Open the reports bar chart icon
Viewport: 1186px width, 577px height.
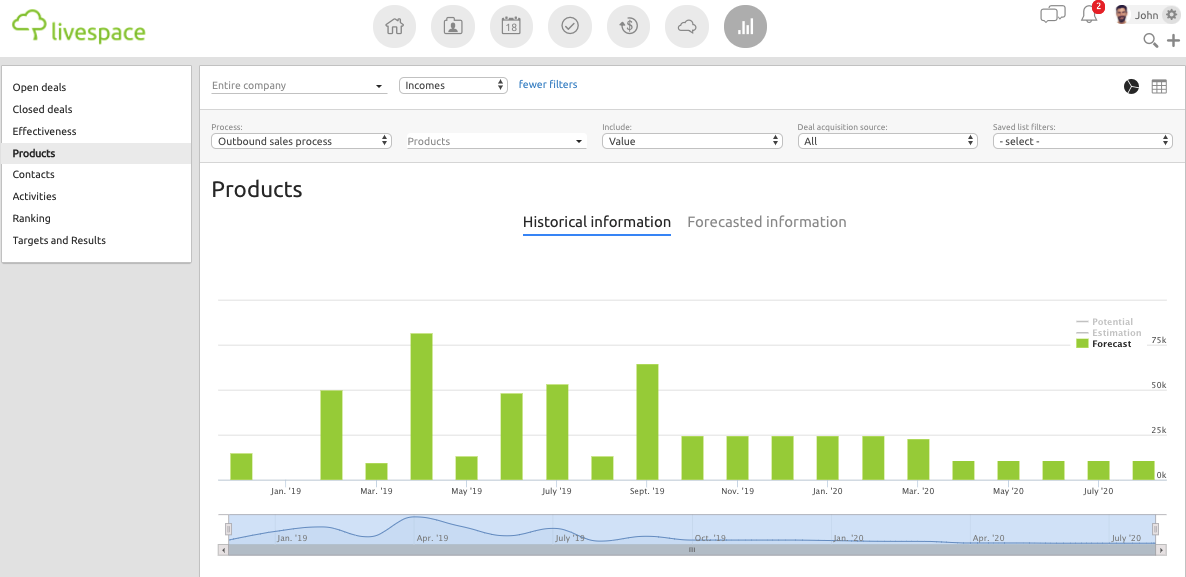[746, 26]
